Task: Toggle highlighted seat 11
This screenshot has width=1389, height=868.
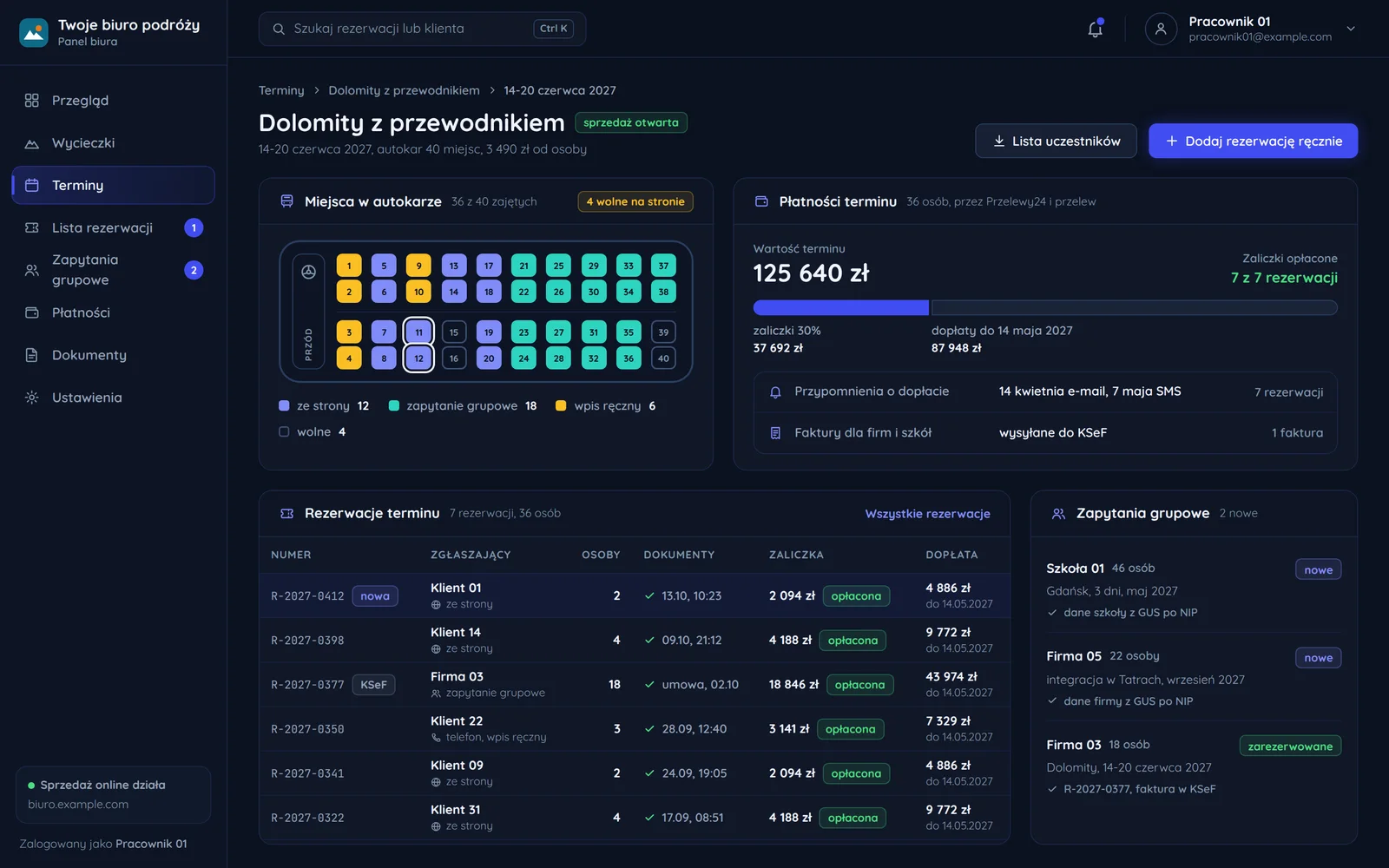Action: click(418, 332)
